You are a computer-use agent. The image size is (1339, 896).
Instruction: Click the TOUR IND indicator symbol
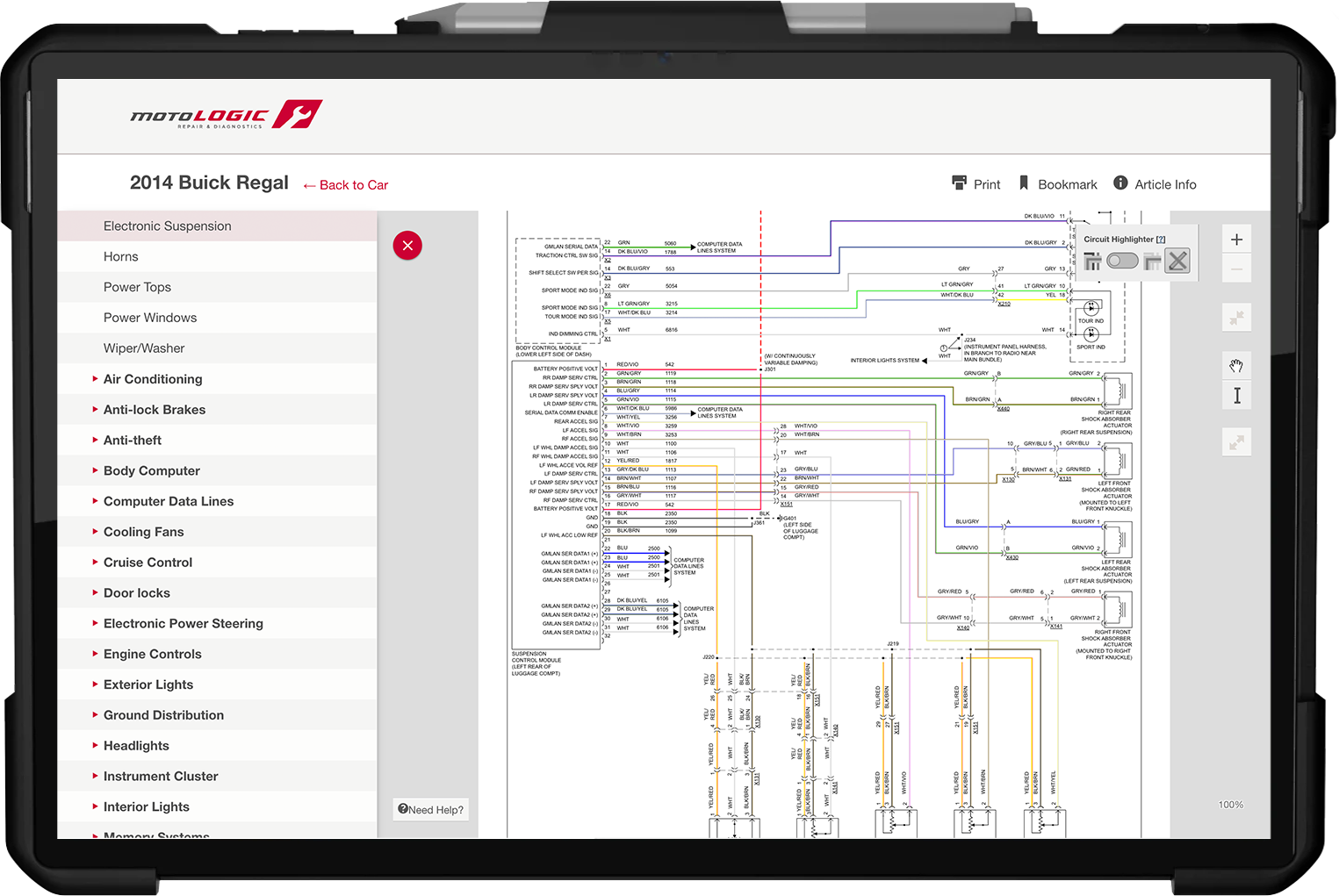[1091, 309]
